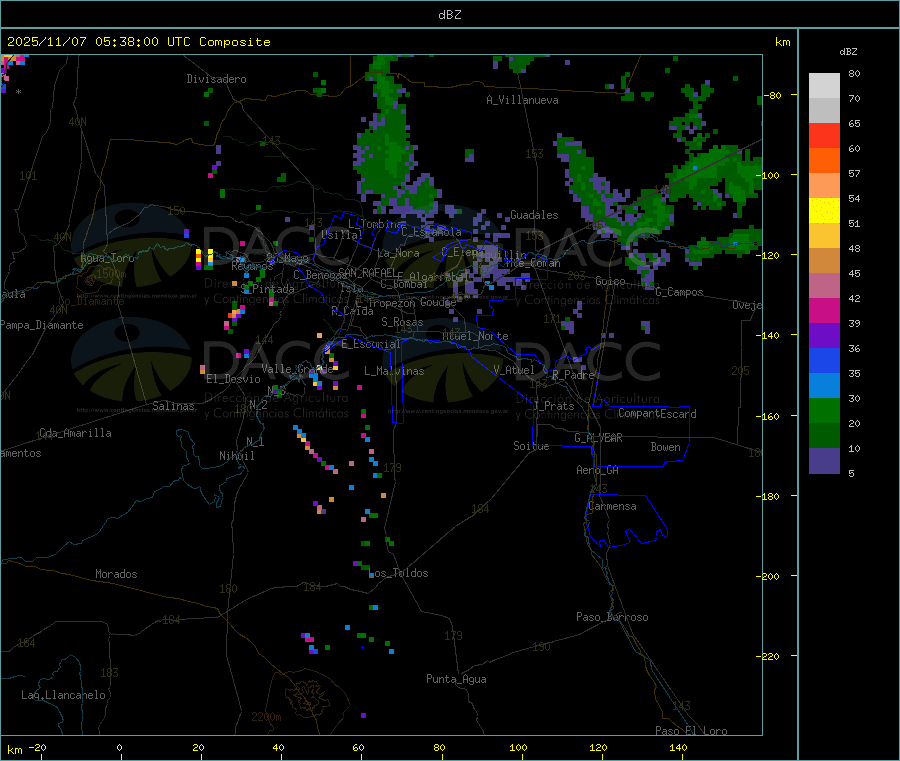Viewport: 900px width, 761px height.
Task: Click the 60 km bottom axis tick label
Action: 358,747
